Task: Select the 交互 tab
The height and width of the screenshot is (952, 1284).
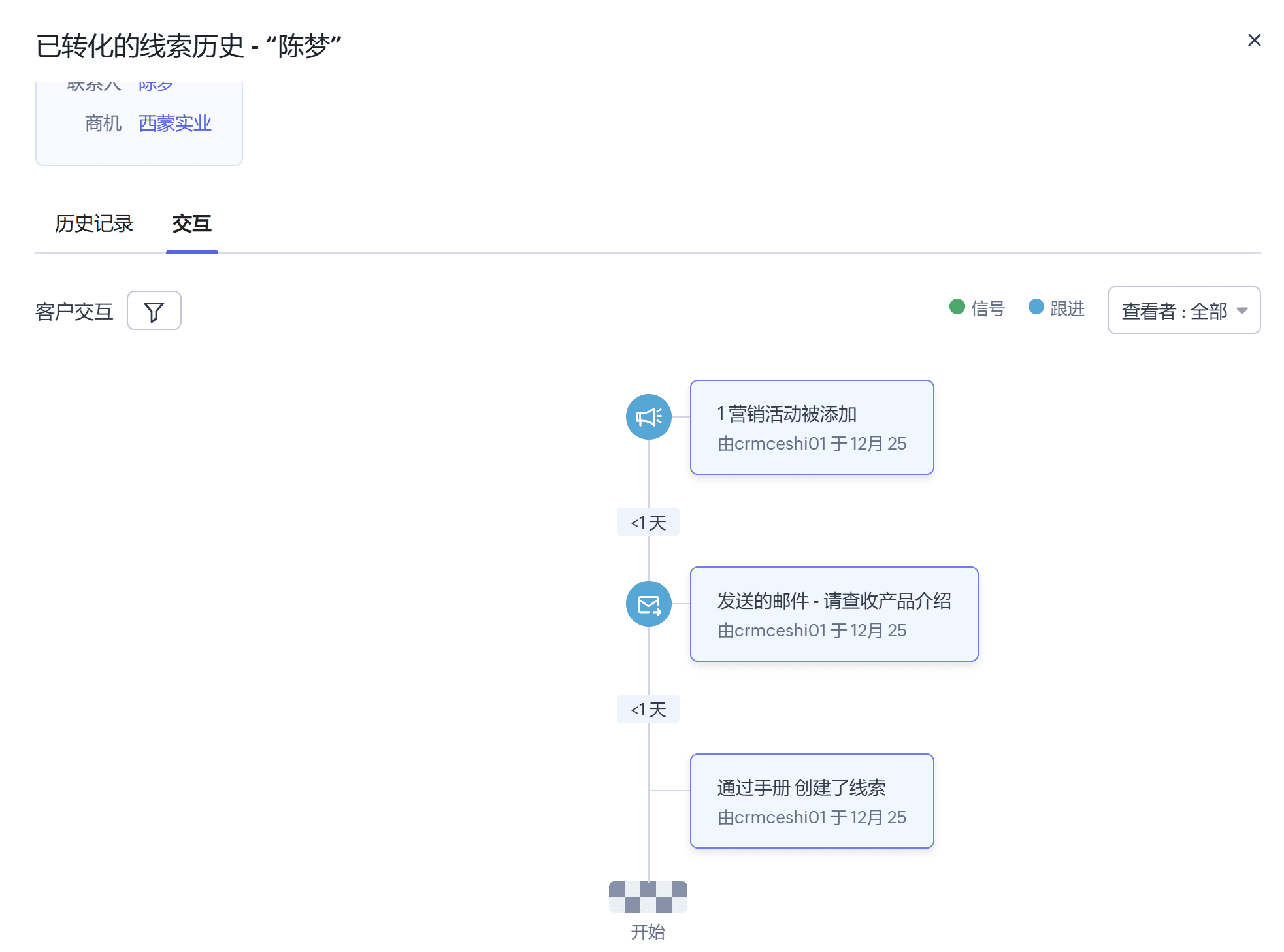Action: (x=191, y=223)
